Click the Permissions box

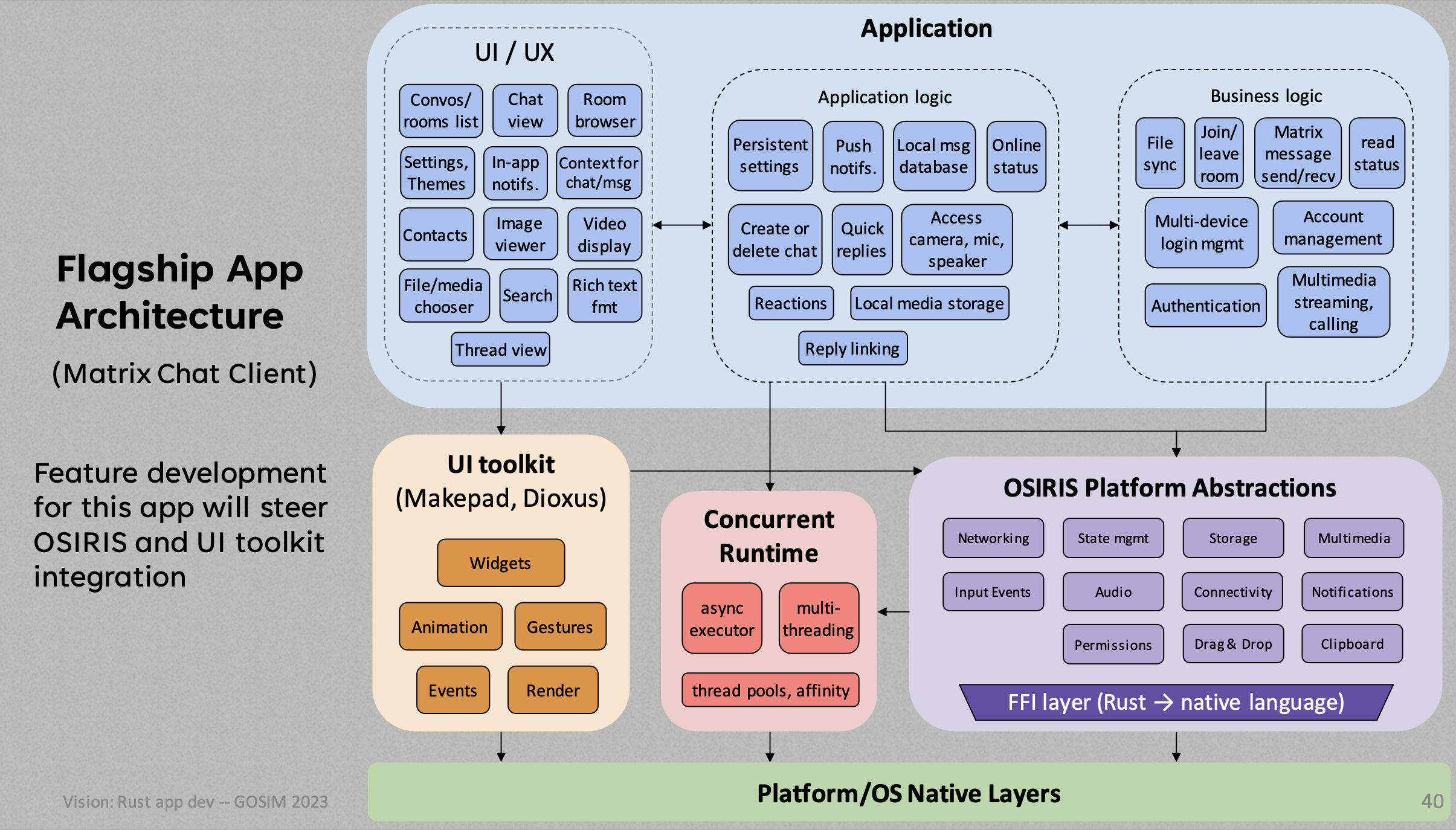[1112, 645]
